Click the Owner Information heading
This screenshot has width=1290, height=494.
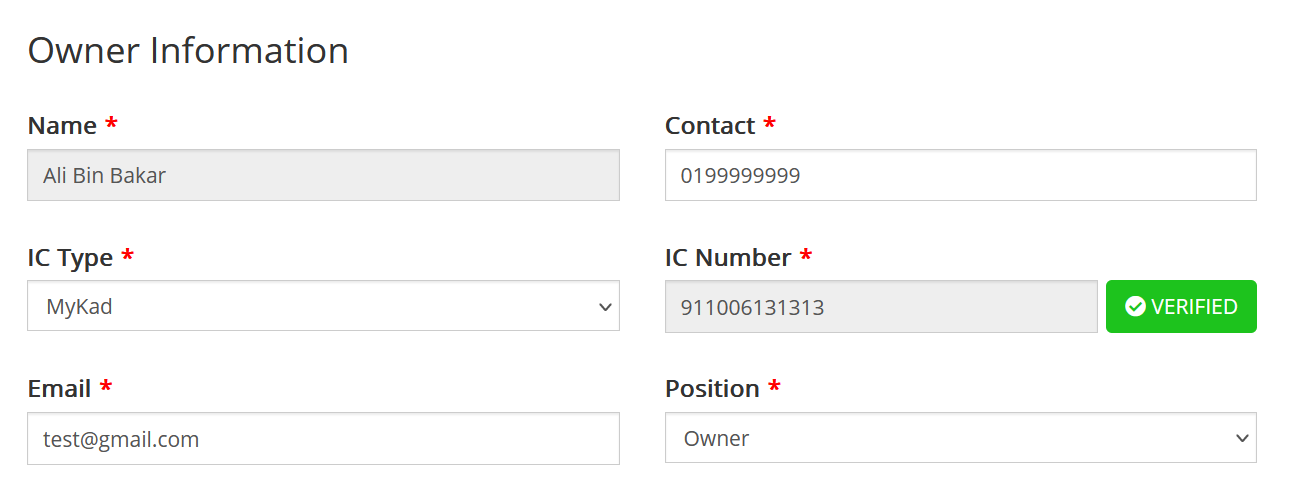pos(188,50)
